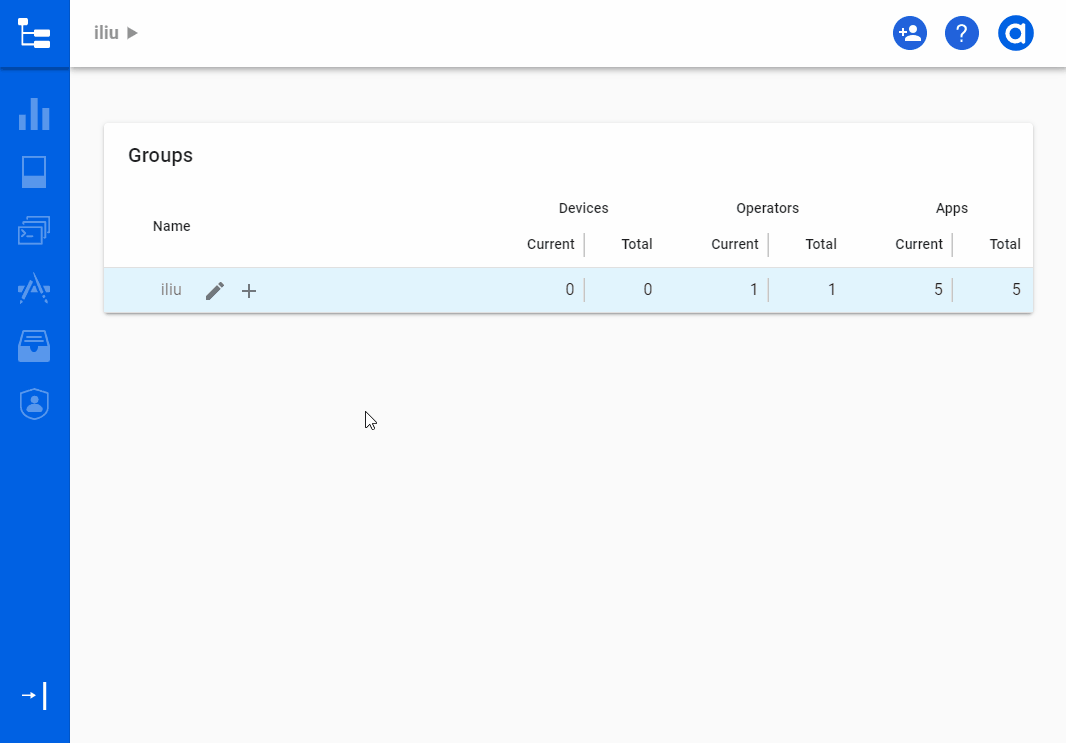Select the iliu group name in the table
Image resolution: width=1066 pixels, height=743 pixels.
click(170, 290)
